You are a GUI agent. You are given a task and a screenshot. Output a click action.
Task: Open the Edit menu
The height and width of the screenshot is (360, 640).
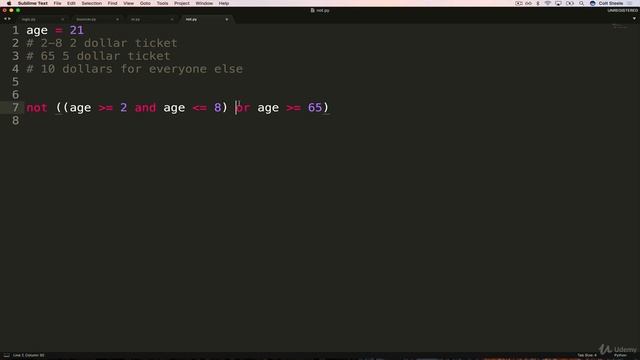click(71, 3)
